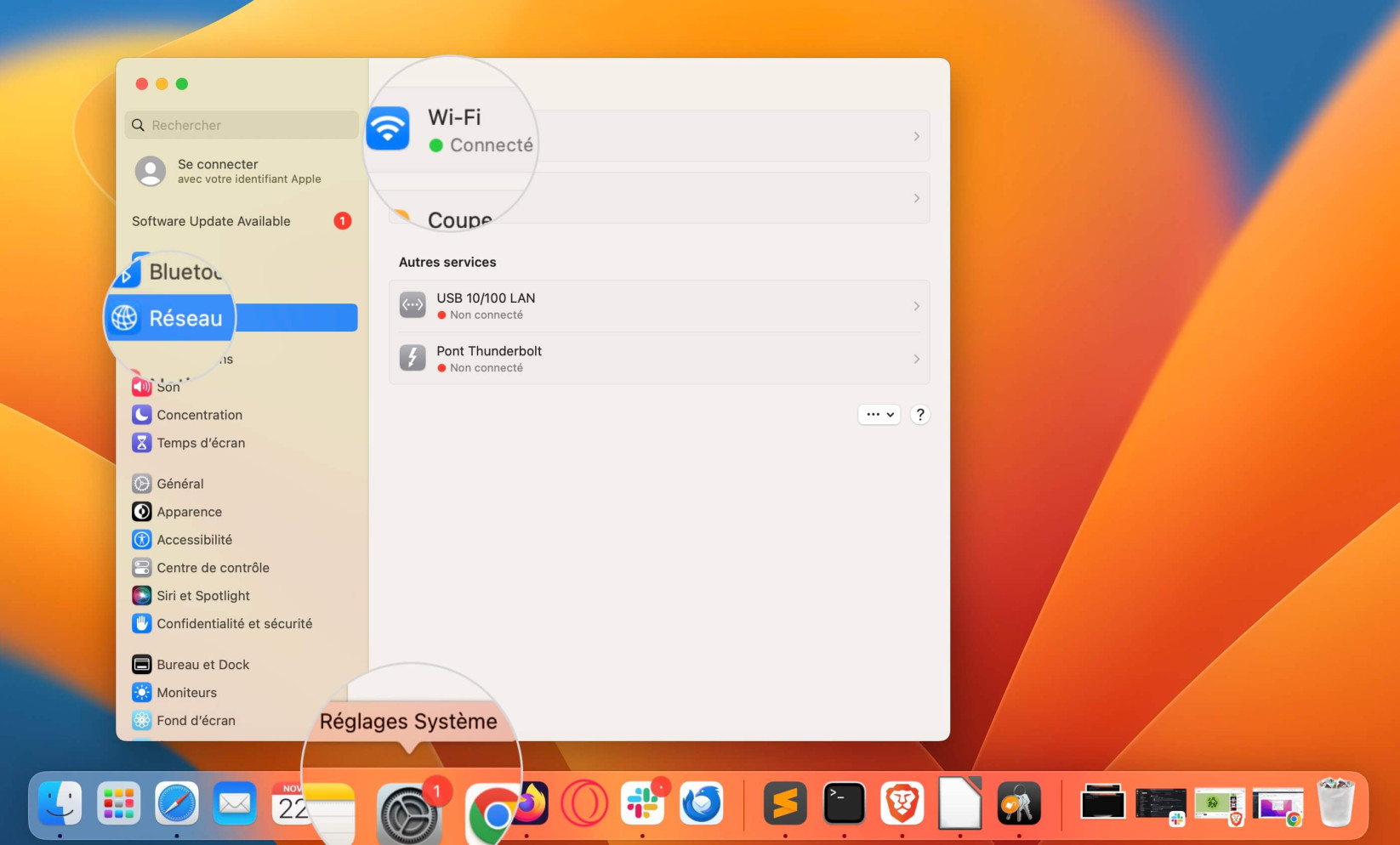Launch Opera browser from the Dock
This screenshot has height=845, width=1400.
click(584, 803)
